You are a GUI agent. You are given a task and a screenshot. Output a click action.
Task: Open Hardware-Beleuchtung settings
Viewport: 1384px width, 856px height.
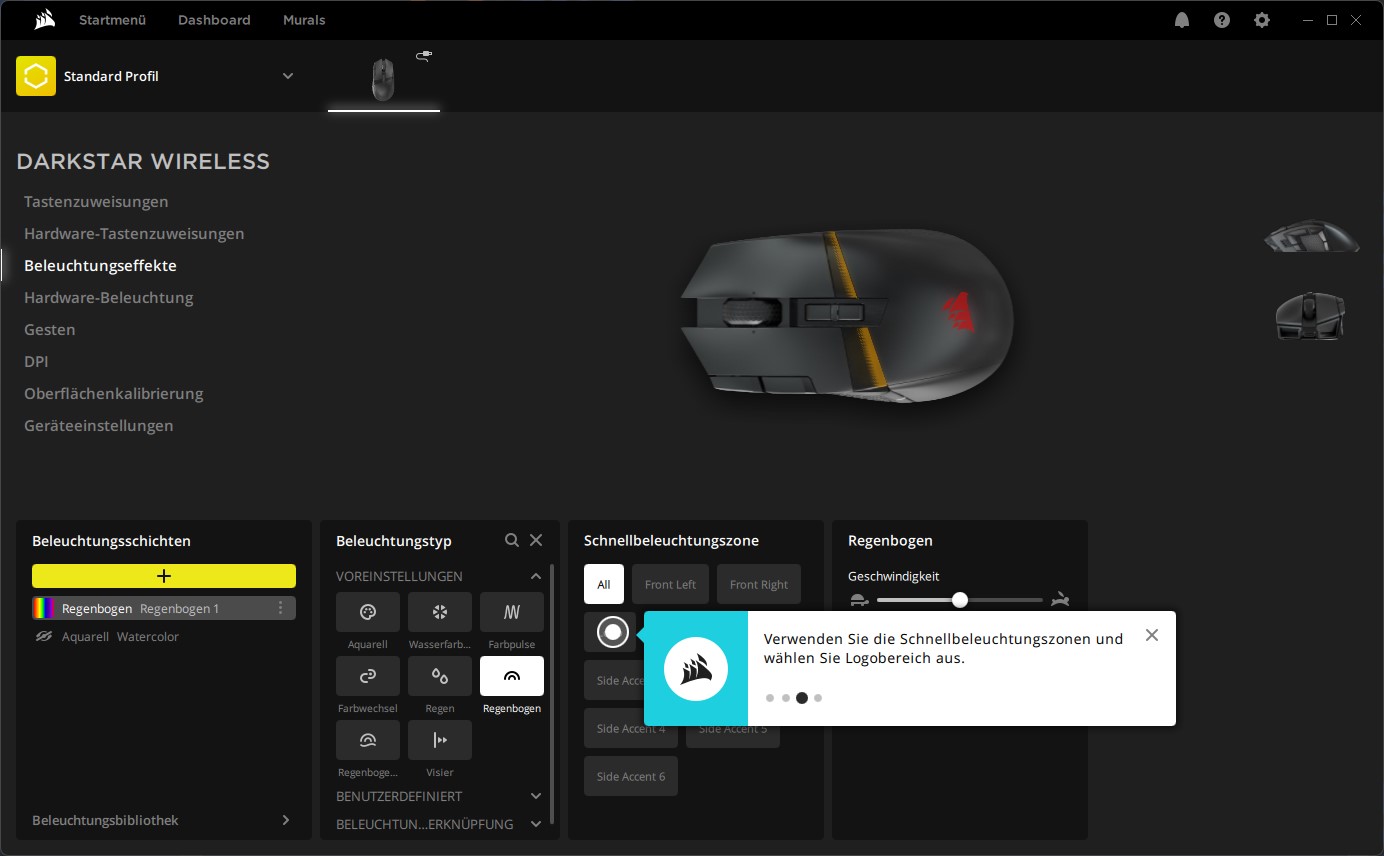(108, 297)
